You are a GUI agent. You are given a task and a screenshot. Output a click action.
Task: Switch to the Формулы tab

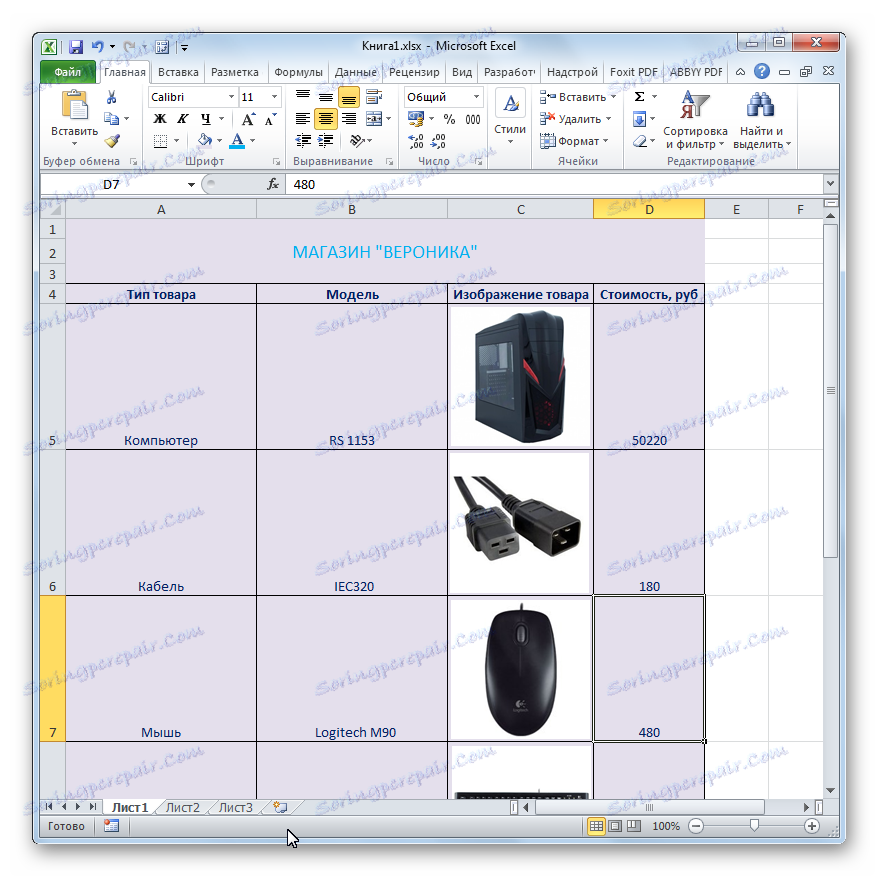pyautogui.click(x=298, y=72)
